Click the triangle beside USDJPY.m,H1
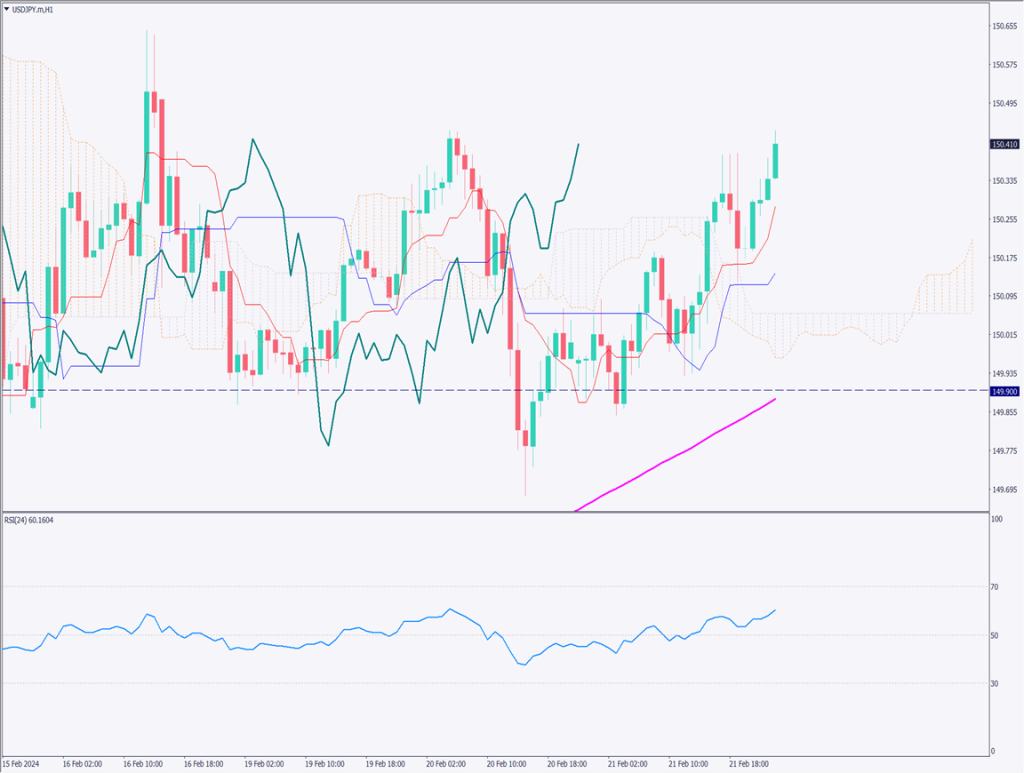This screenshot has height=773, width=1024. [7, 9]
